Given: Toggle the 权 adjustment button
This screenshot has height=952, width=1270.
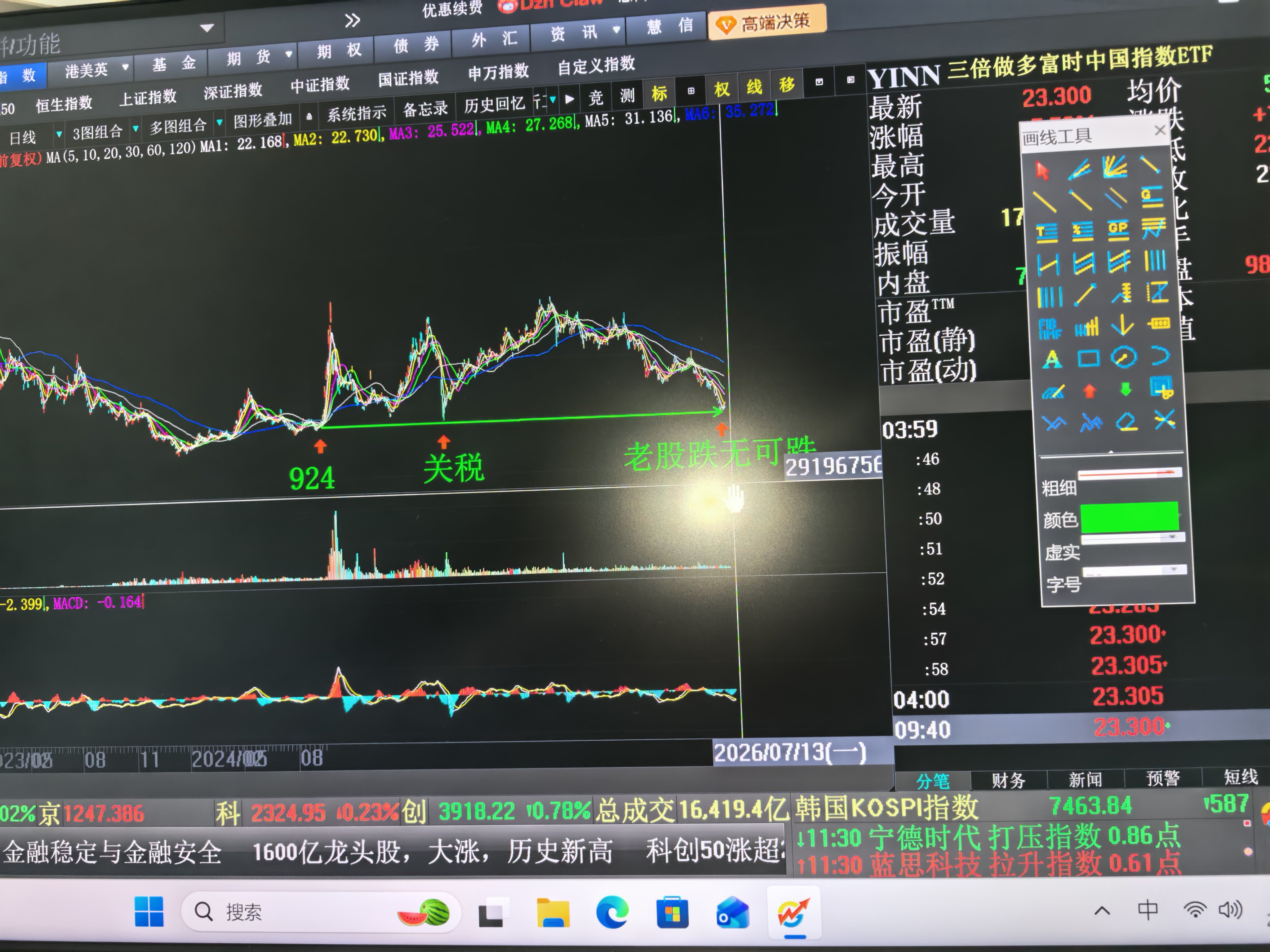Looking at the screenshot, I should point(722,89).
